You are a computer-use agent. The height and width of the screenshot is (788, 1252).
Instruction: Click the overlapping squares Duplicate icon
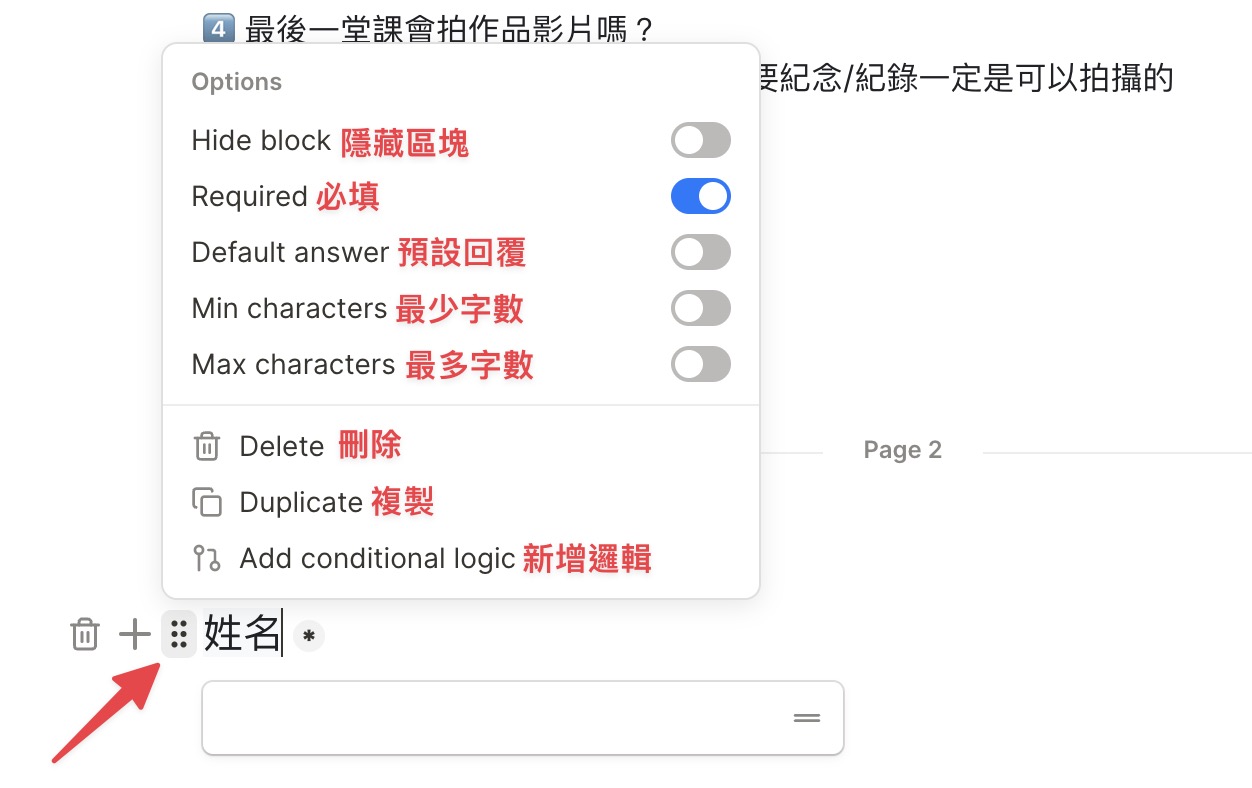[206, 502]
